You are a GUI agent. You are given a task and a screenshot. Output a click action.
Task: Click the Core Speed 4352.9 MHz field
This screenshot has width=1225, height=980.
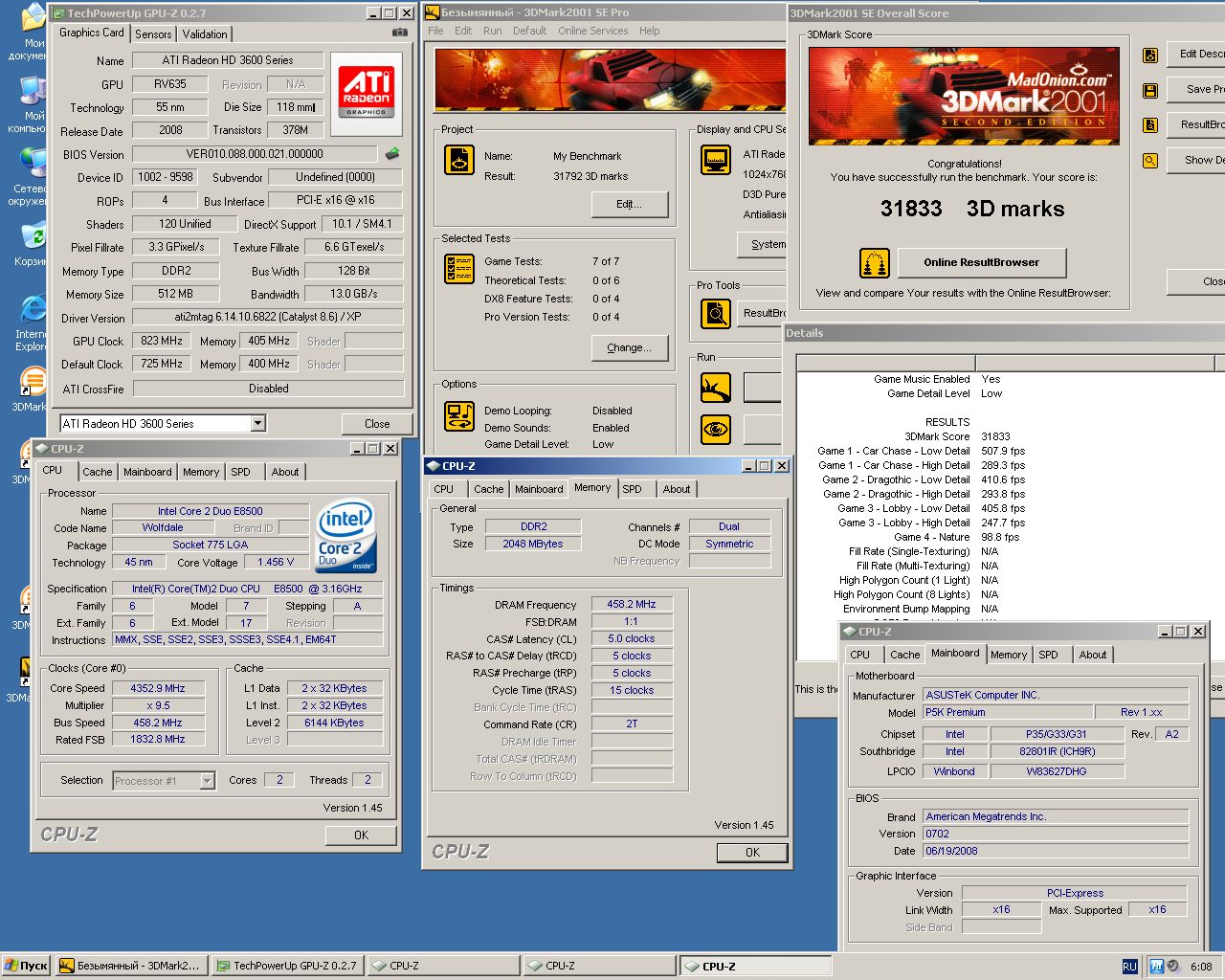point(158,688)
